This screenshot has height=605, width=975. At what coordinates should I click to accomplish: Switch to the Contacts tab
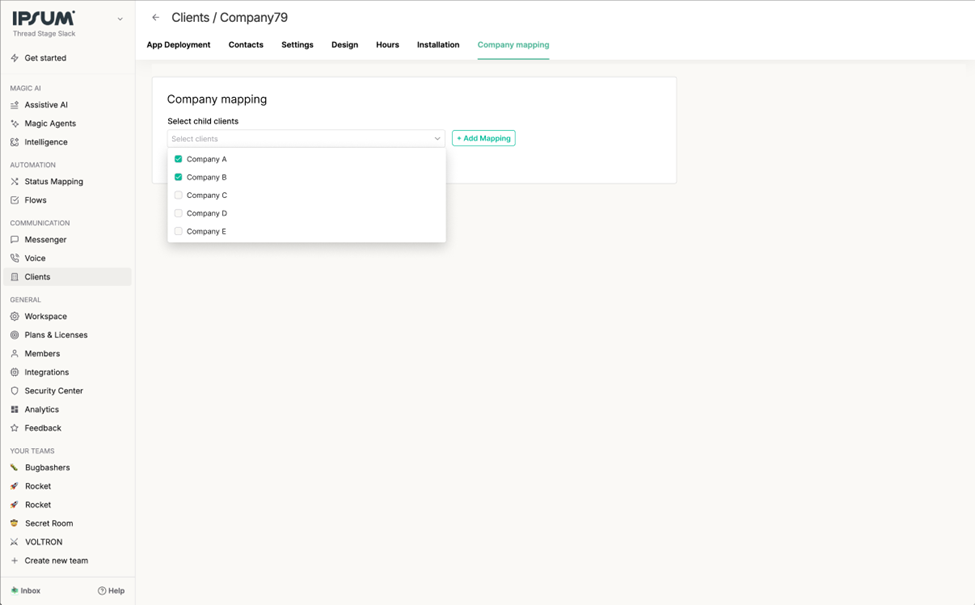[x=246, y=45]
